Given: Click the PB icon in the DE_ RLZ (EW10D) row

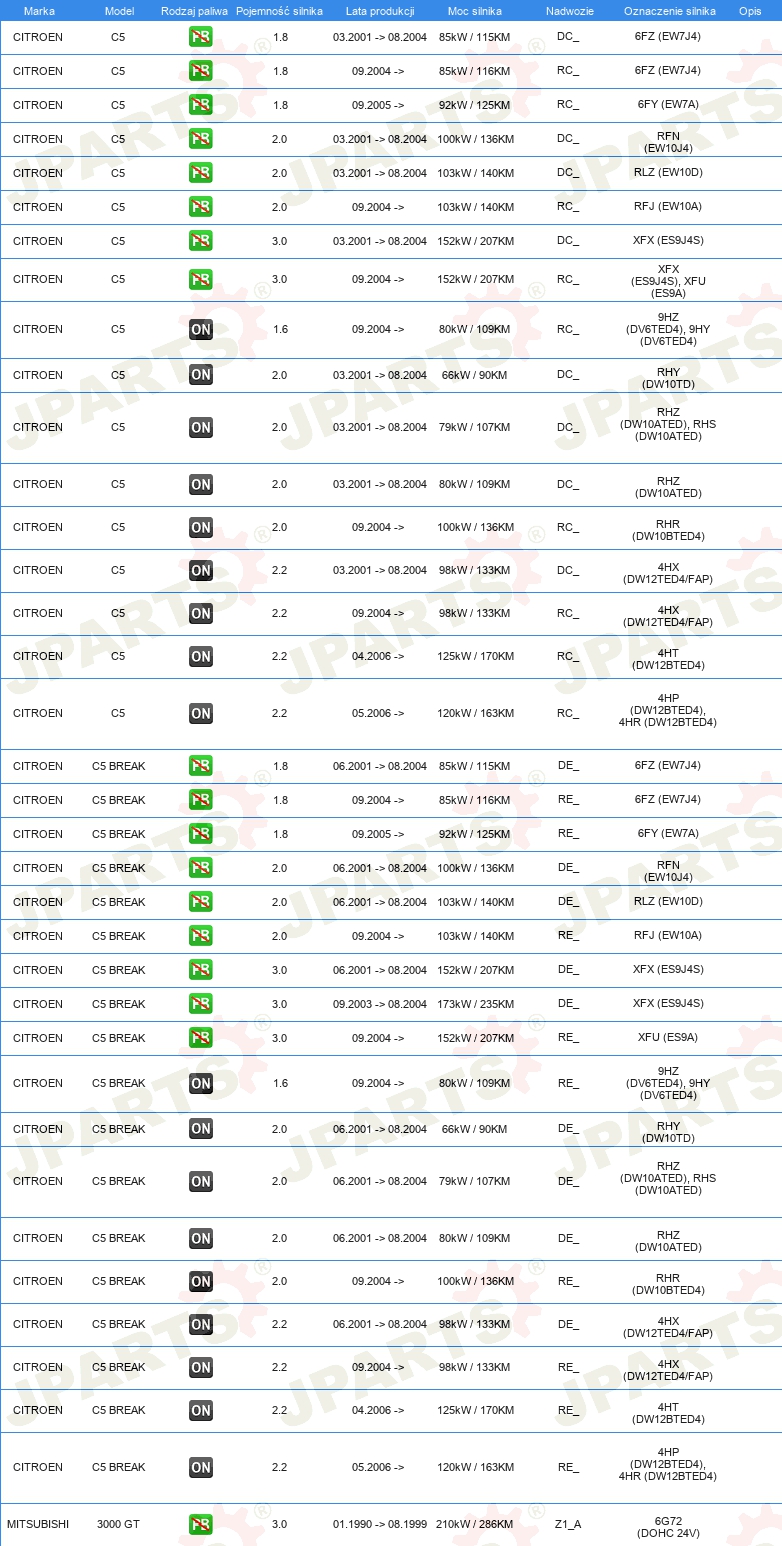Looking at the screenshot, I should tap(200, 902).
